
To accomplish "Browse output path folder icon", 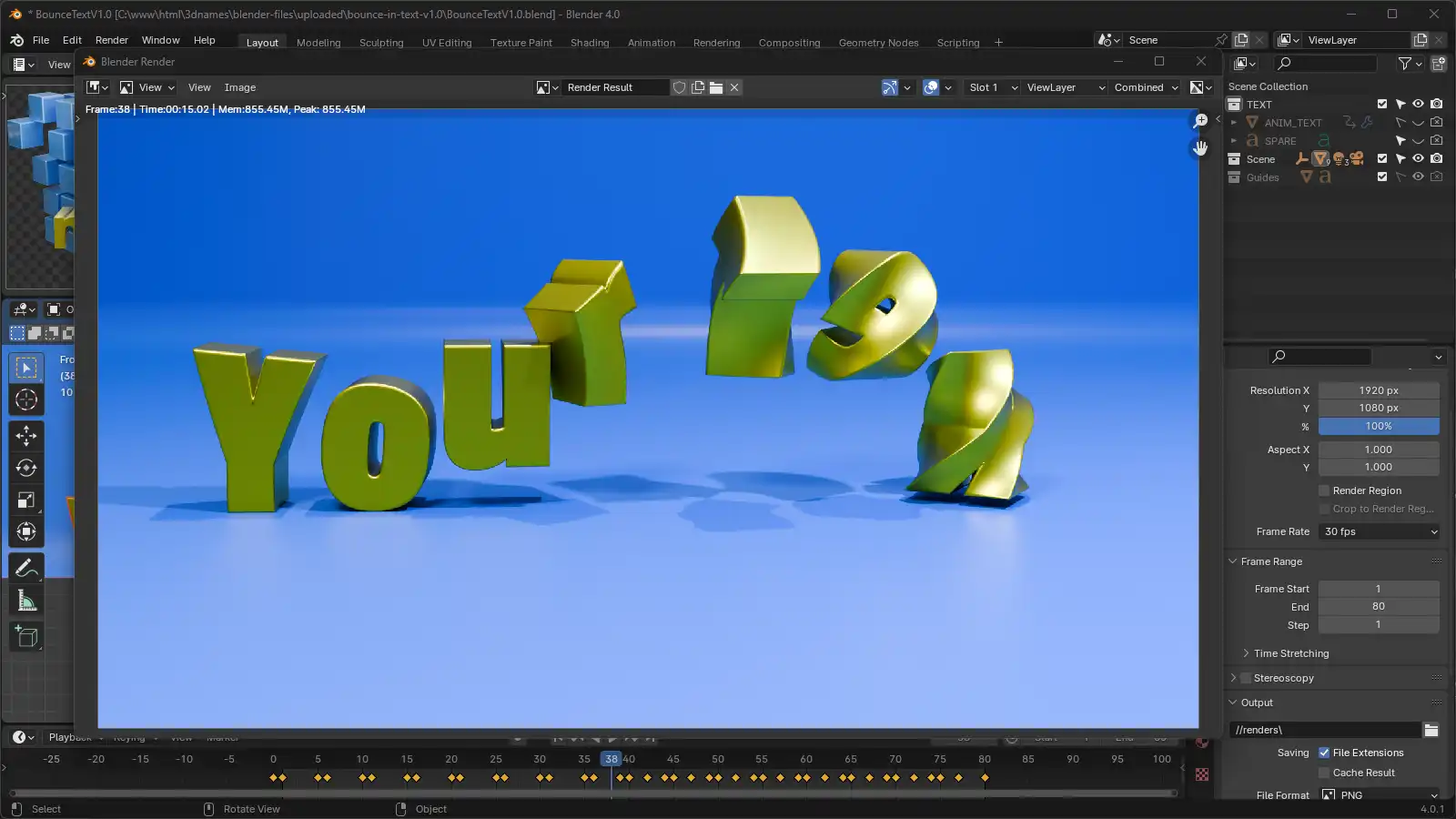I will (x=1431, y=730).
